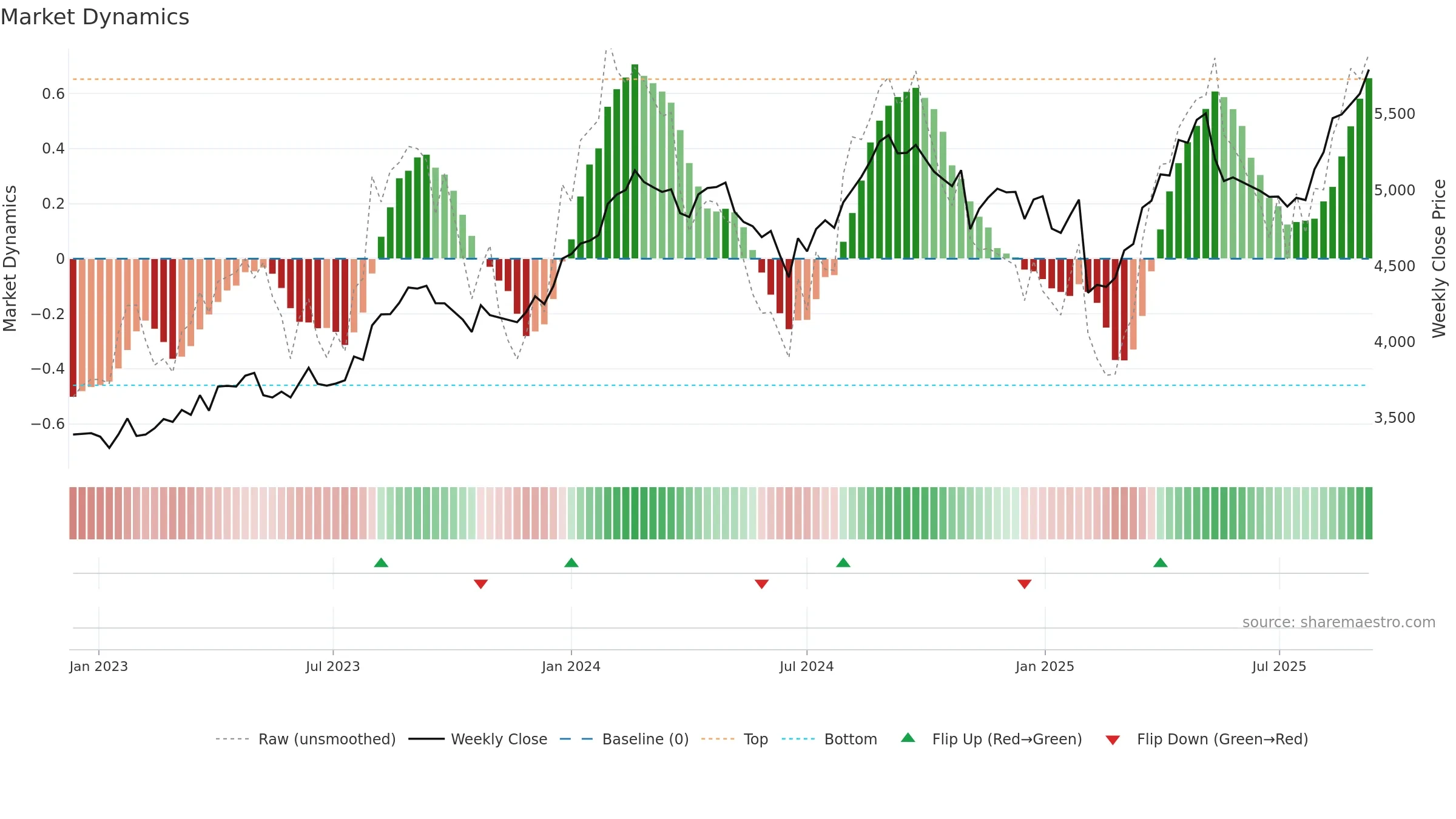Click the −0.2 left axis tick label
The image size is (1456, 819).
point(48,314)
